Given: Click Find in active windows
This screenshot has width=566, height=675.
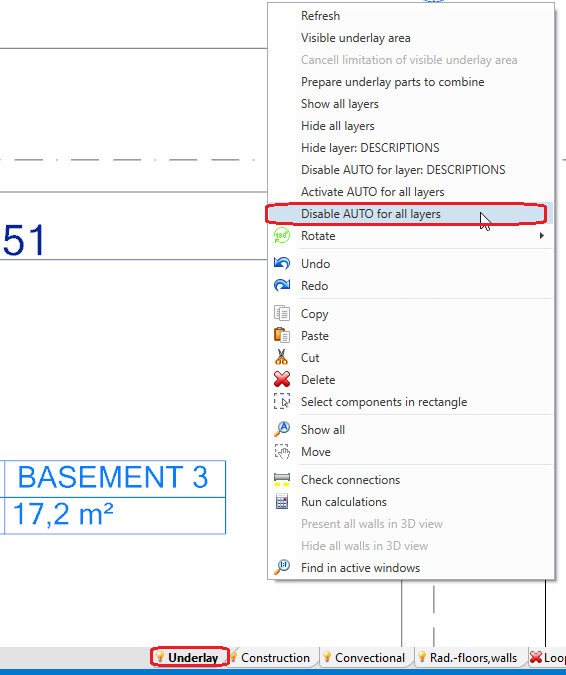Looking at the screenshot, I should (360, 568).
